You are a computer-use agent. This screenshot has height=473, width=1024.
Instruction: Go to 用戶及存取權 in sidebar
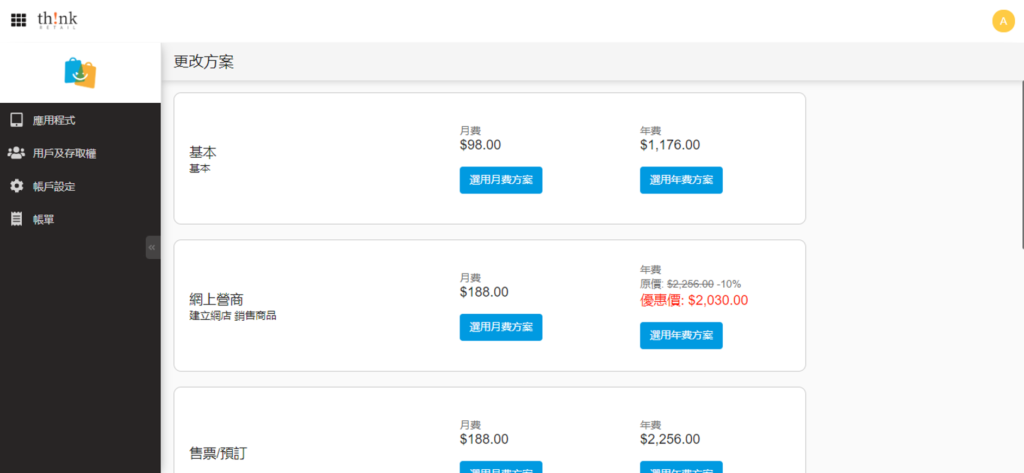tap(64, 153)
